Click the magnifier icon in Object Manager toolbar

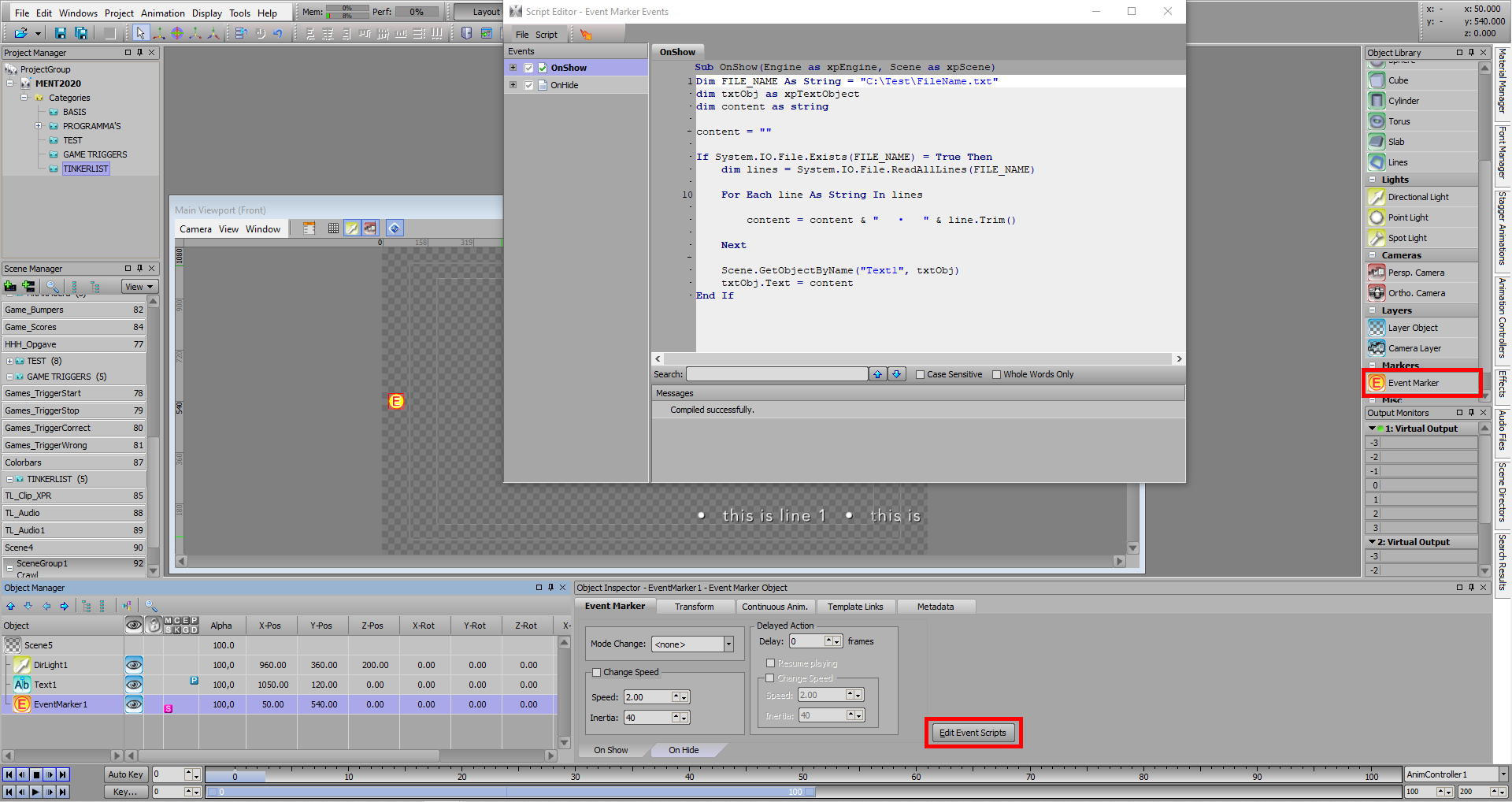click(151, 606)
